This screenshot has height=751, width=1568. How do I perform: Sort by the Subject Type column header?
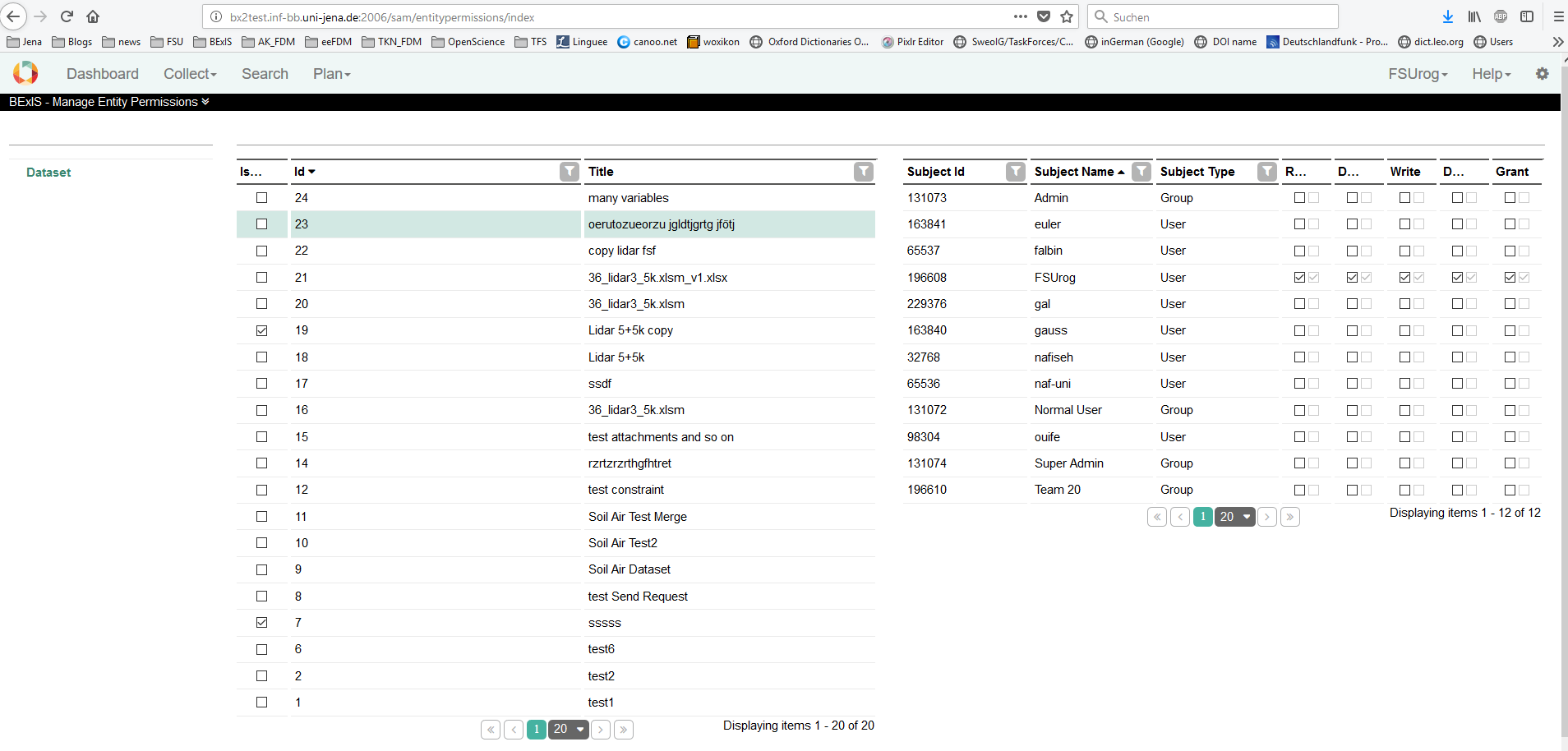(1197, 171)
